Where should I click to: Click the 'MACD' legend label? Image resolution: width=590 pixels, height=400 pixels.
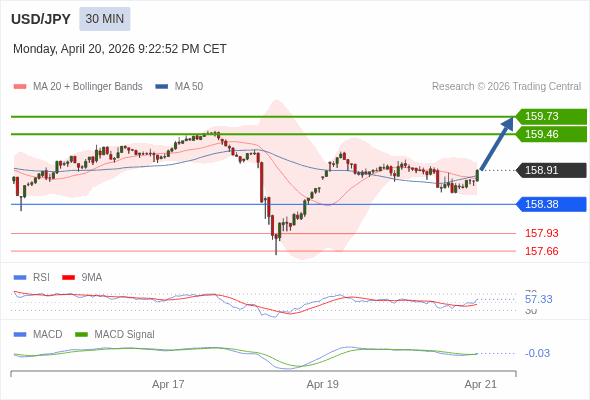[x=47, y=335]
